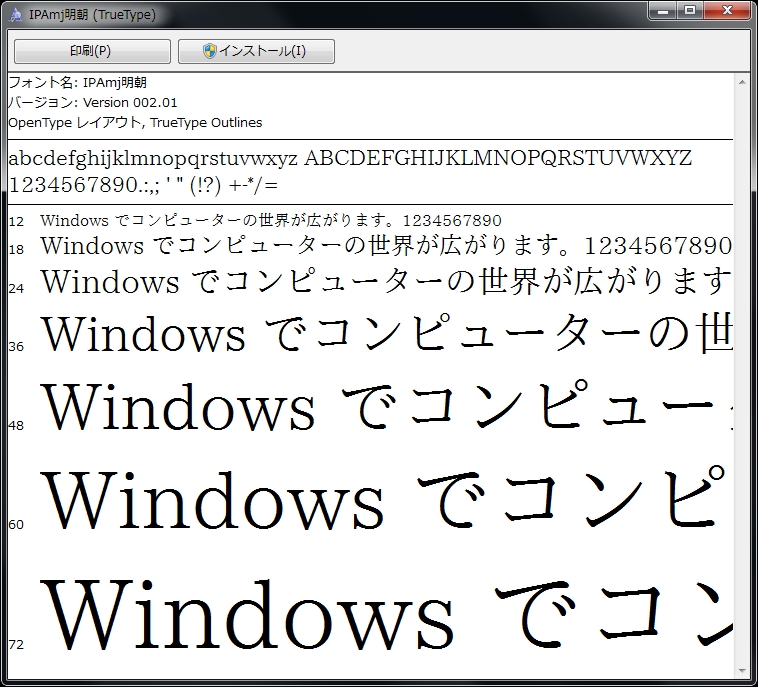Click the scrollbar up arrow

click(x=742, y=82)
